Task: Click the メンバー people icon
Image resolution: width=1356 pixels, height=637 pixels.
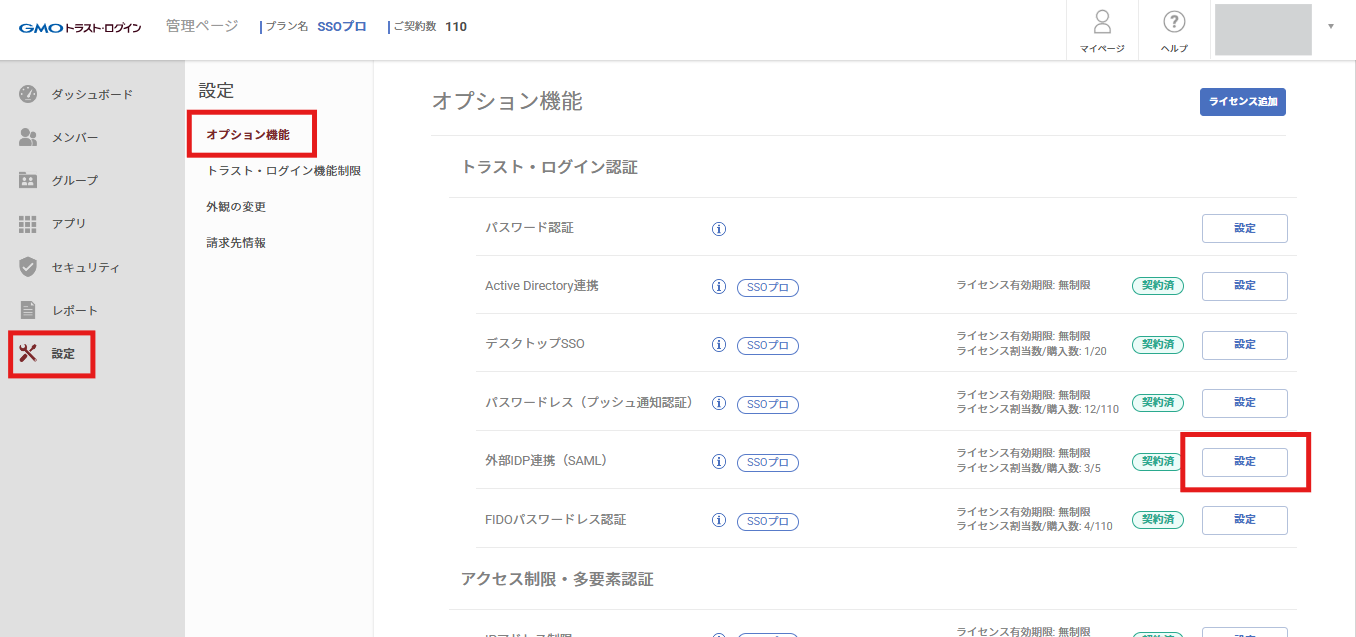Action: [x=28, y=137]
